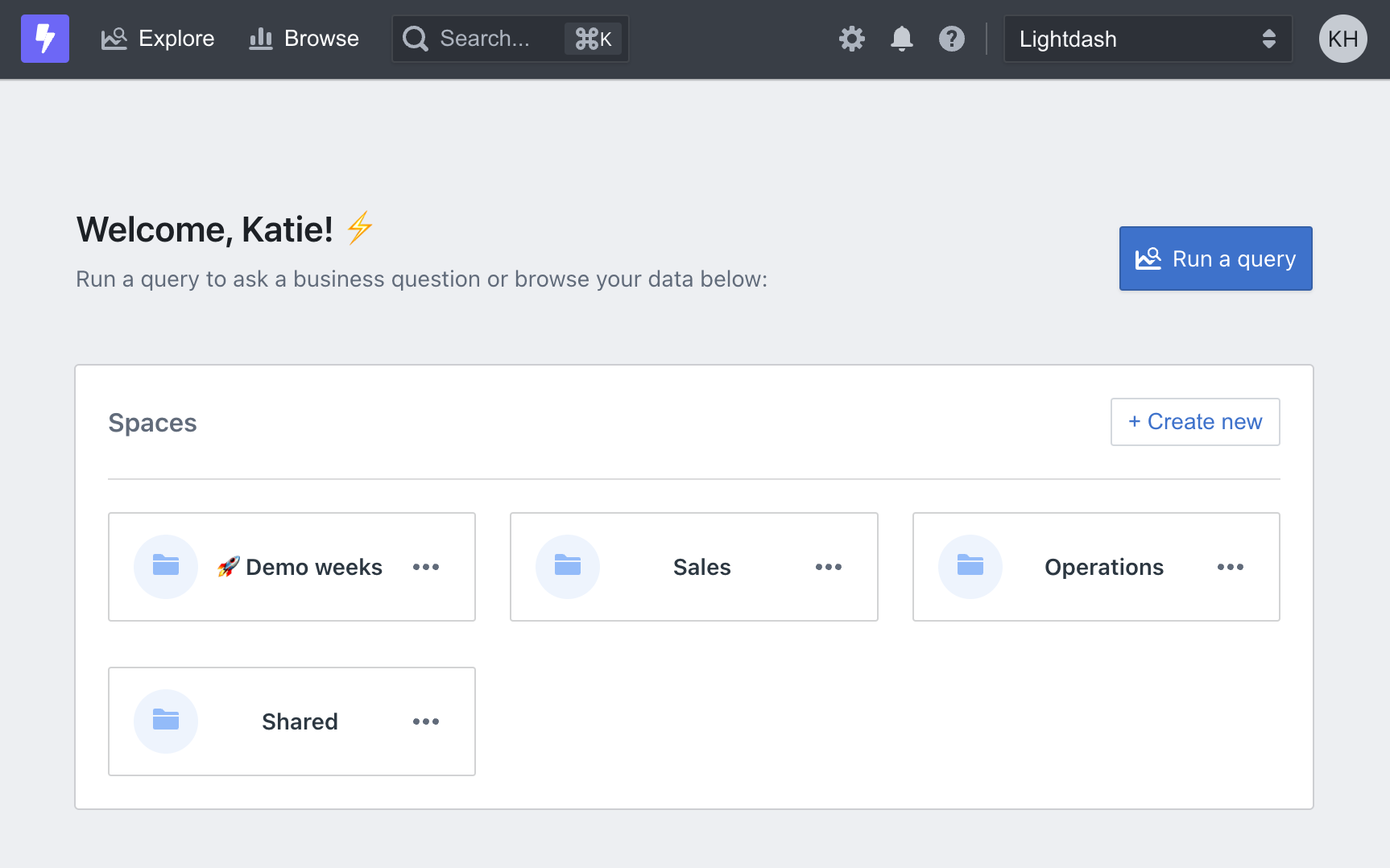1390x868 pixels.
Task: Click the Lightdash lightning bolt logo
Action: 45,39
